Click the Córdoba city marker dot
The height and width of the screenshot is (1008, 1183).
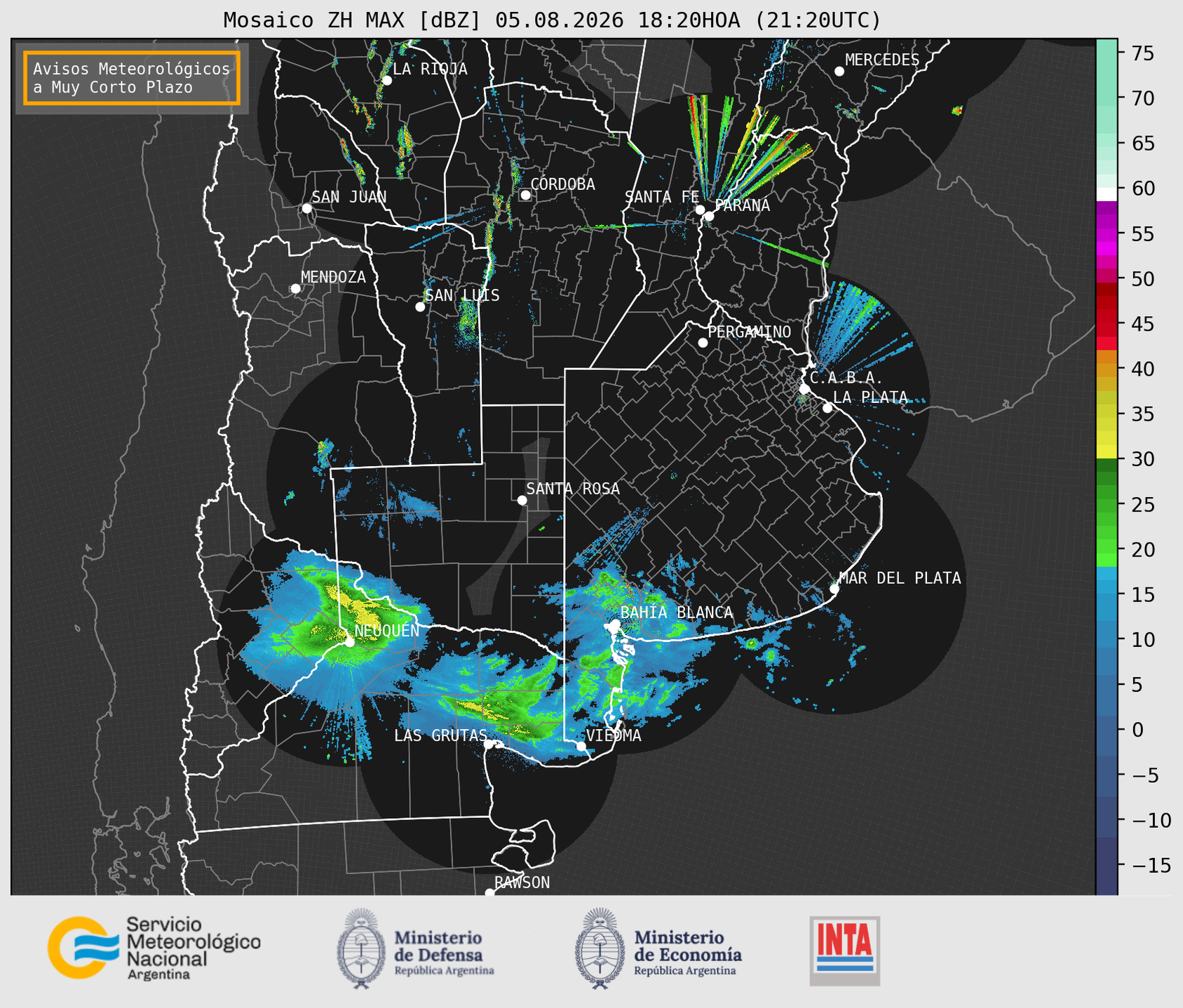point(525,195)
